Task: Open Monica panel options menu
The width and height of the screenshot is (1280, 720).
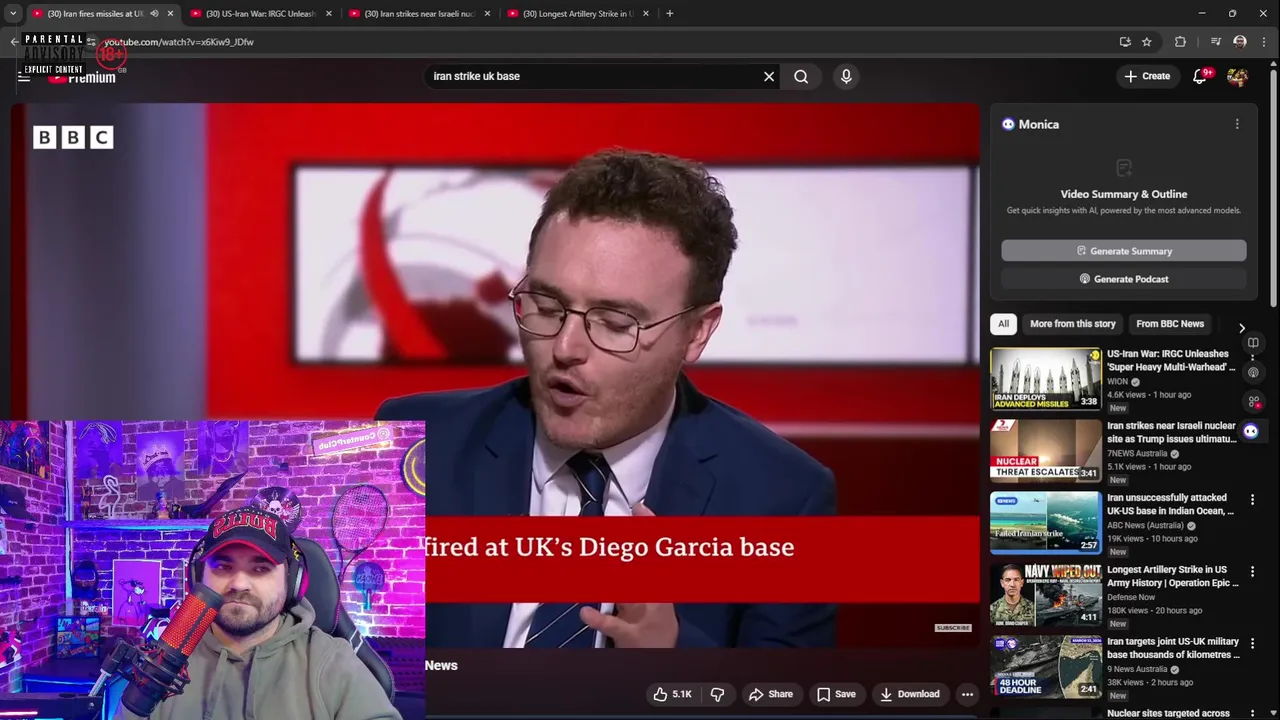Action: click(x=1237, y=124)
